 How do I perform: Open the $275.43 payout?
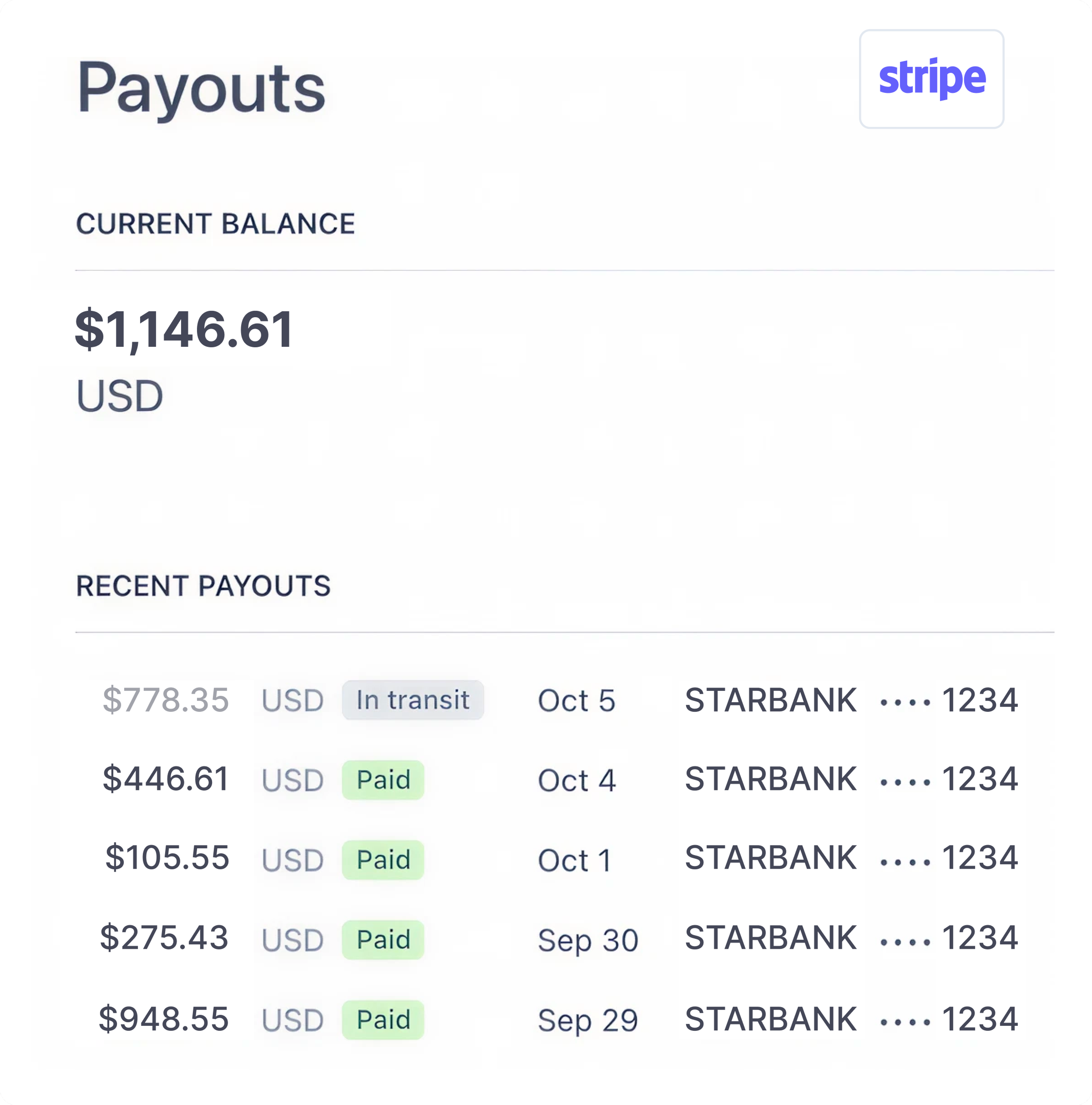[x=164, y=938]
